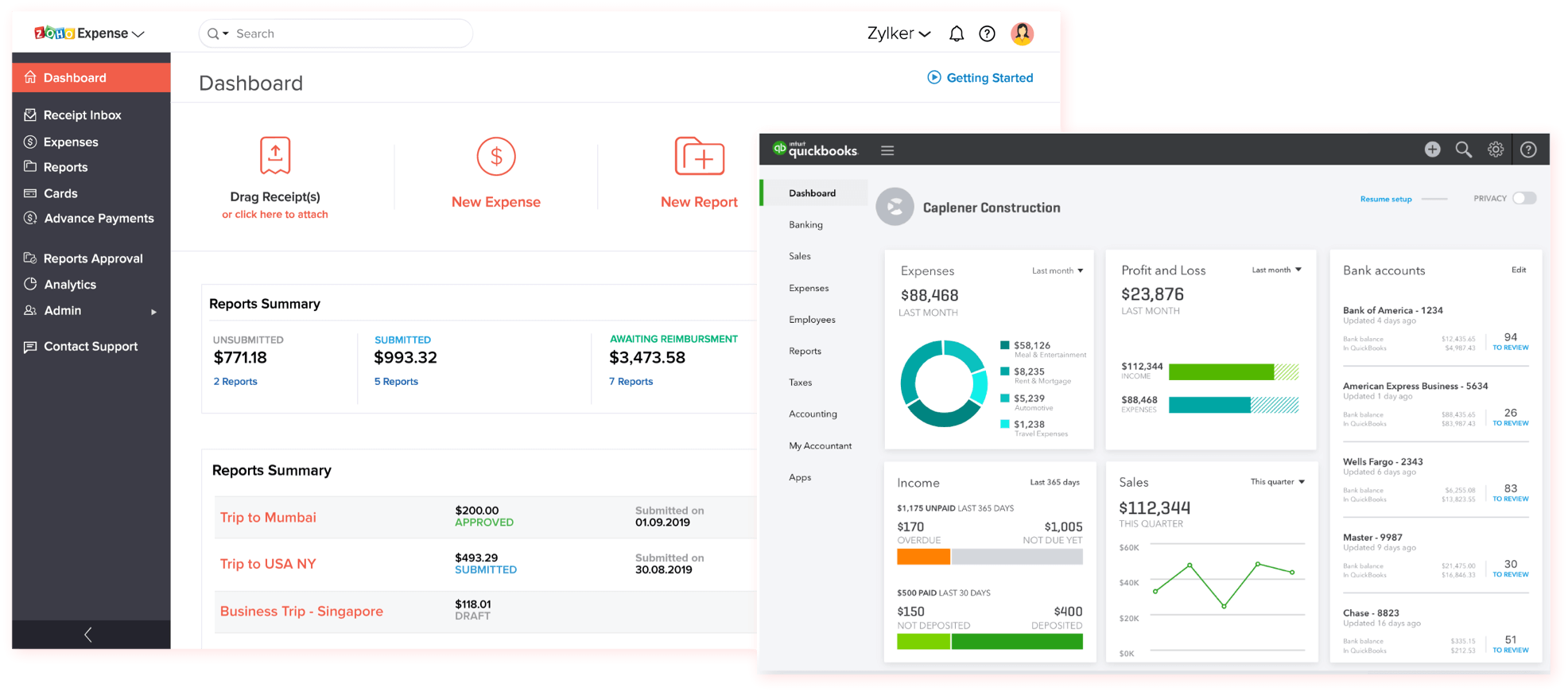
Task: Open Expenses Last month dropdown
Action: (x=1058, y=270)
